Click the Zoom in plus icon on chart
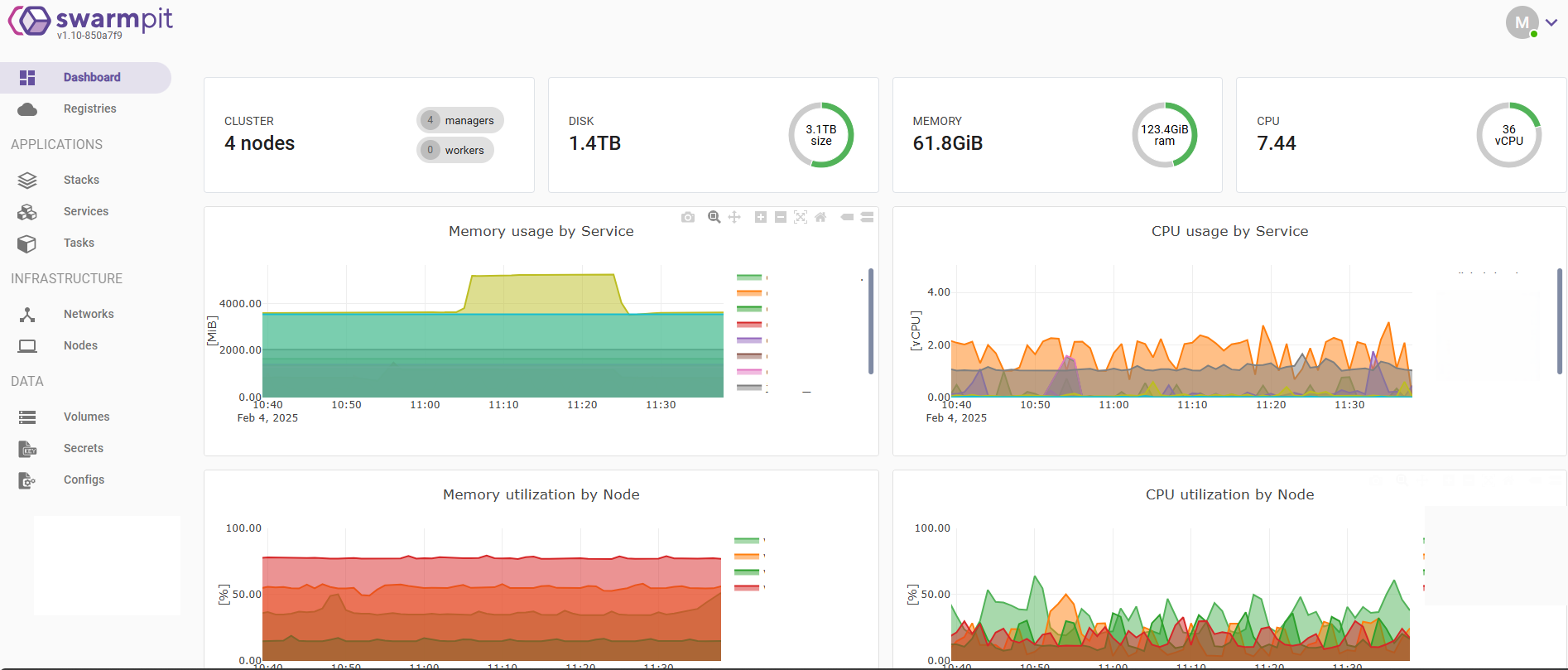Viewport: 1568px width, 670px height. [761, 217]
